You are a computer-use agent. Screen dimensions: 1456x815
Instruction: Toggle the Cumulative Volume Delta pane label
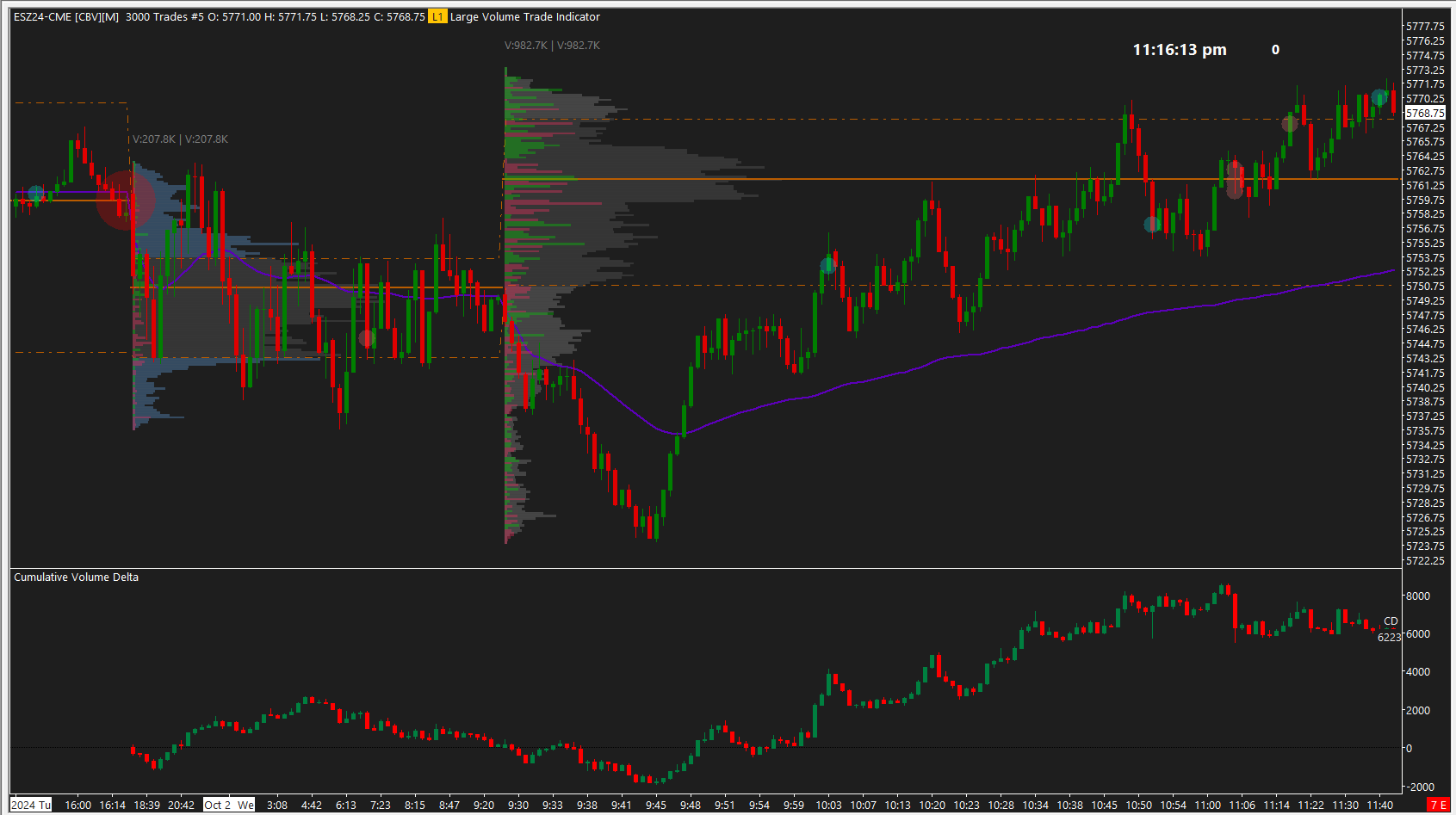(75, 577)
